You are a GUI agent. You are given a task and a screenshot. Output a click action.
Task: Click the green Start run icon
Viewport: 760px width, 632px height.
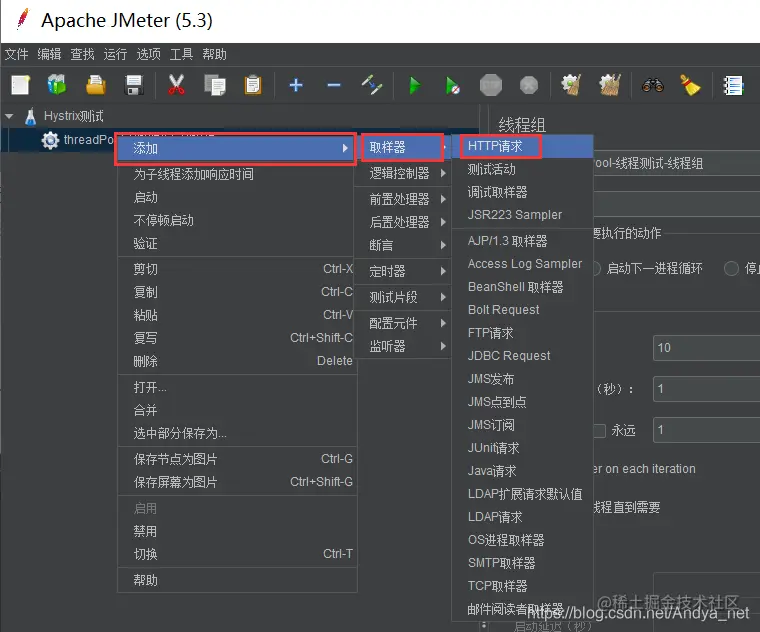pos(414,86)
